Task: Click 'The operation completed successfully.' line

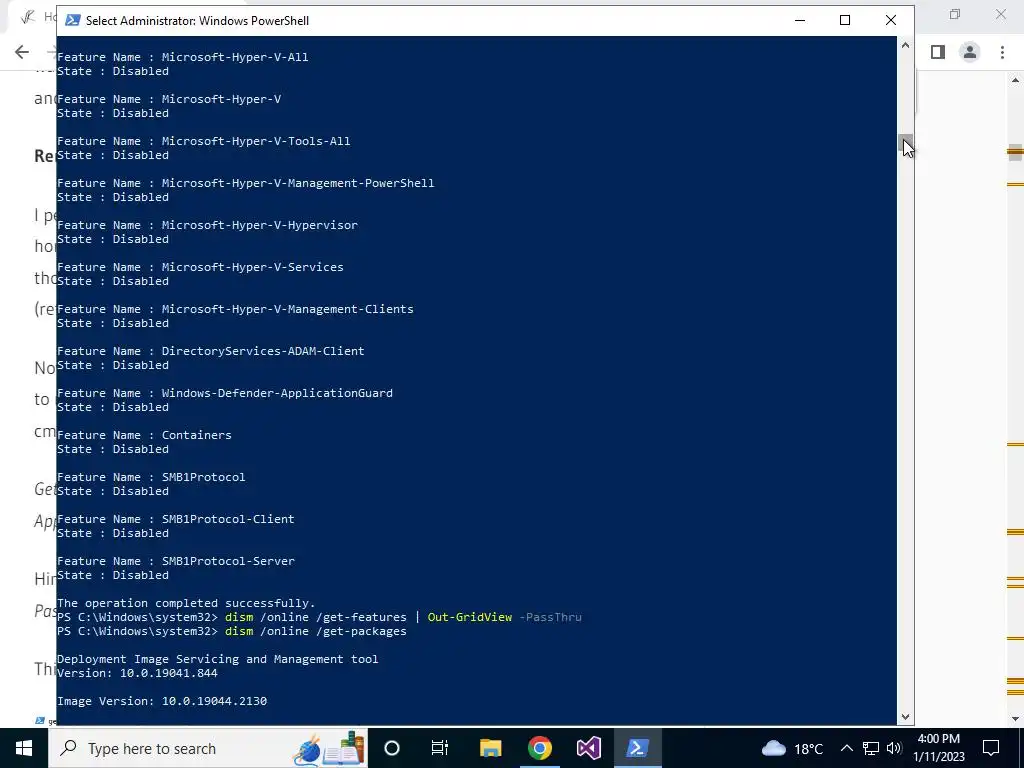Action: pos(186,603)
